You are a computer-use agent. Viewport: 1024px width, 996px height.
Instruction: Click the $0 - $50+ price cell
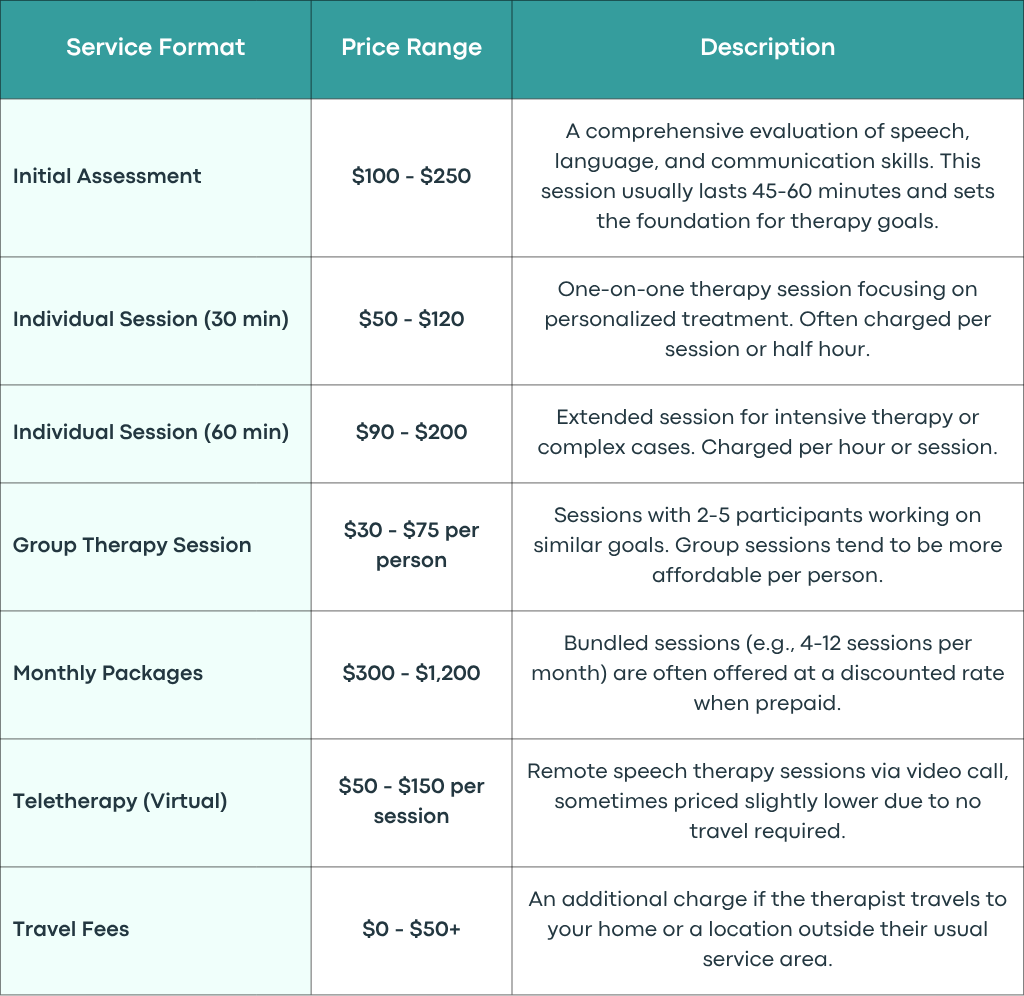click(x=411, y=929)
